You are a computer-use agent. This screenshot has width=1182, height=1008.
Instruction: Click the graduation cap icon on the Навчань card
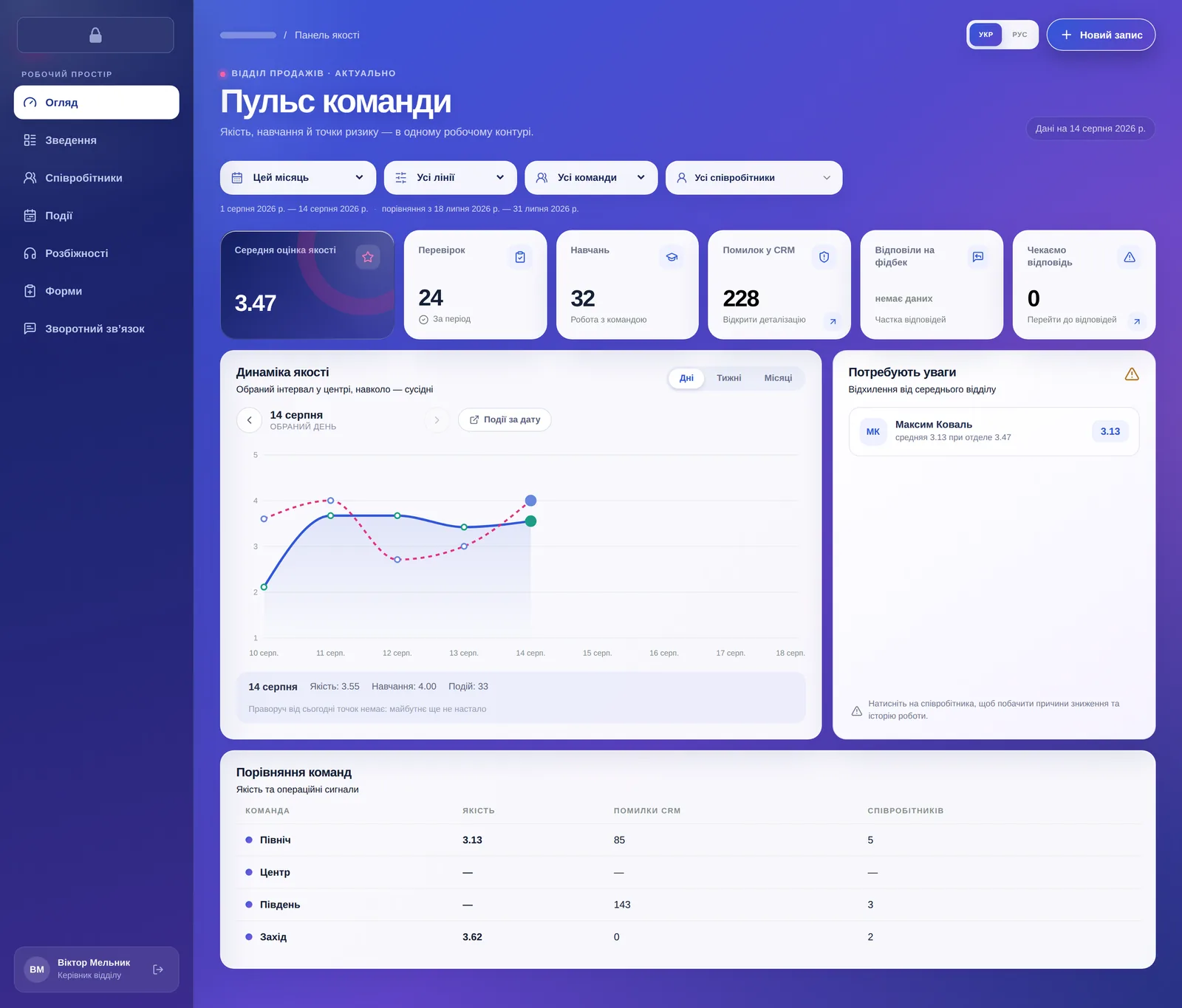click(672, 257)
